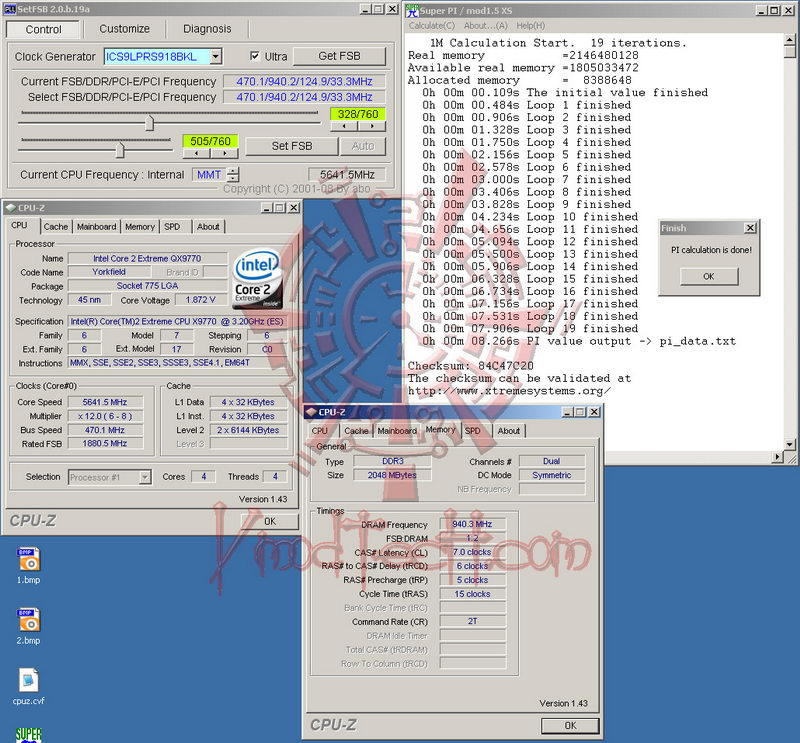Click the Get FSB button
Image resolution: width=800 pixels, height=743 pixels.
[x=339, y=56]
